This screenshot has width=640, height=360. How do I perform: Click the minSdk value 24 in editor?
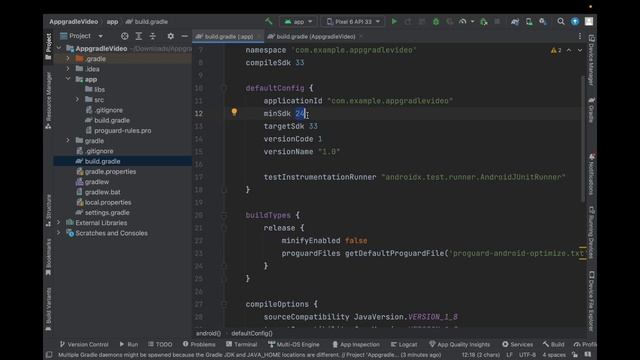[300, 113]
